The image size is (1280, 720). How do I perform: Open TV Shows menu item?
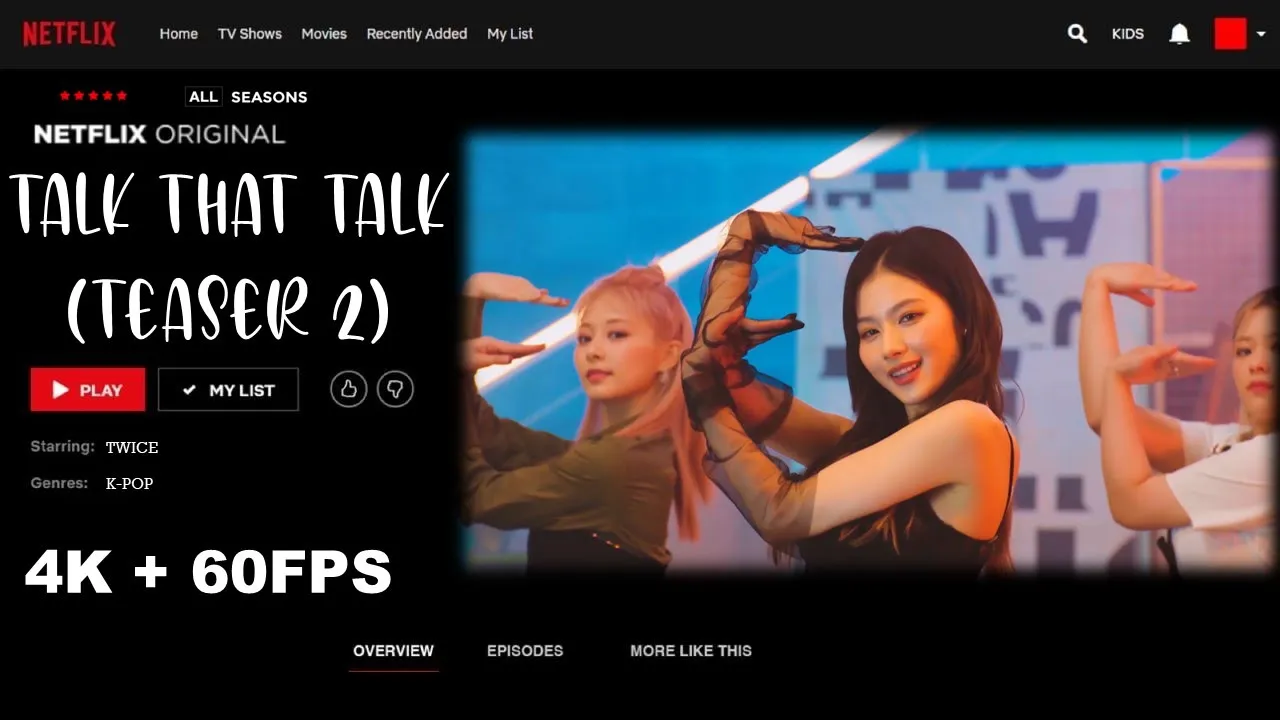[x=250, y=34]
